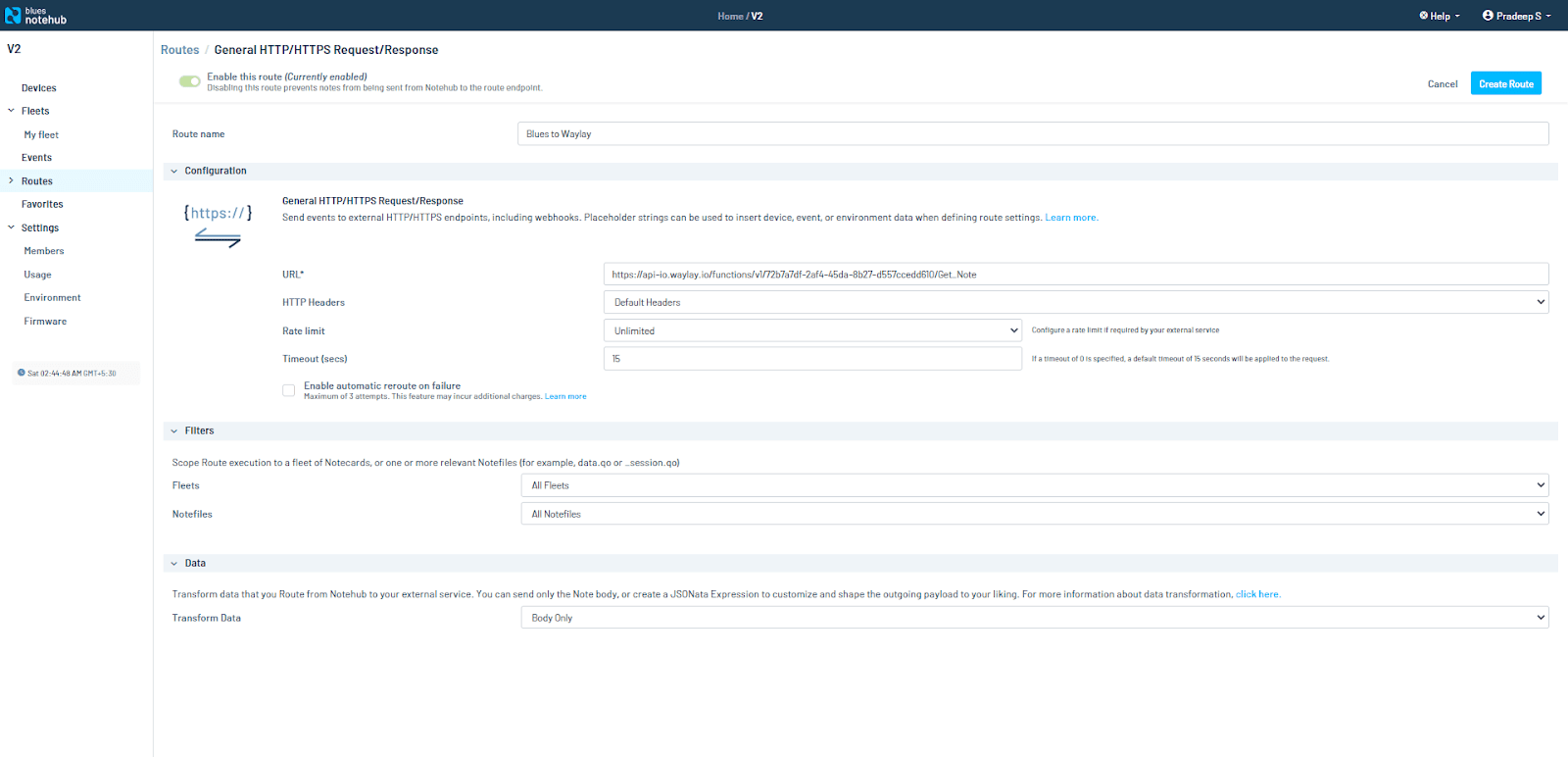Image resolution: width=1568 pixels, height=757 pixels.
Task: Click the V2 project title in sidebar
Action: coord(14,49)
